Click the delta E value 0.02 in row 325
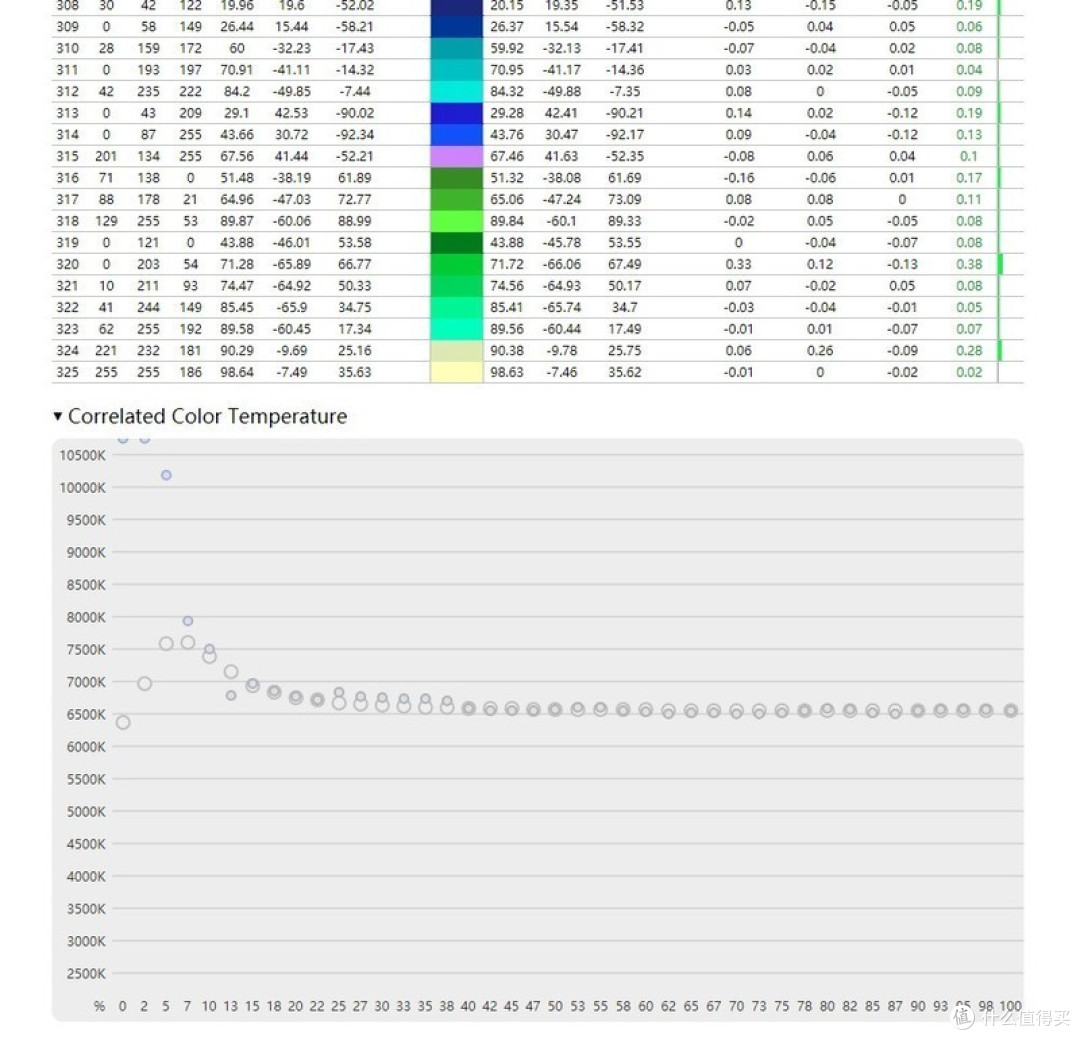 tap(969, 372)
